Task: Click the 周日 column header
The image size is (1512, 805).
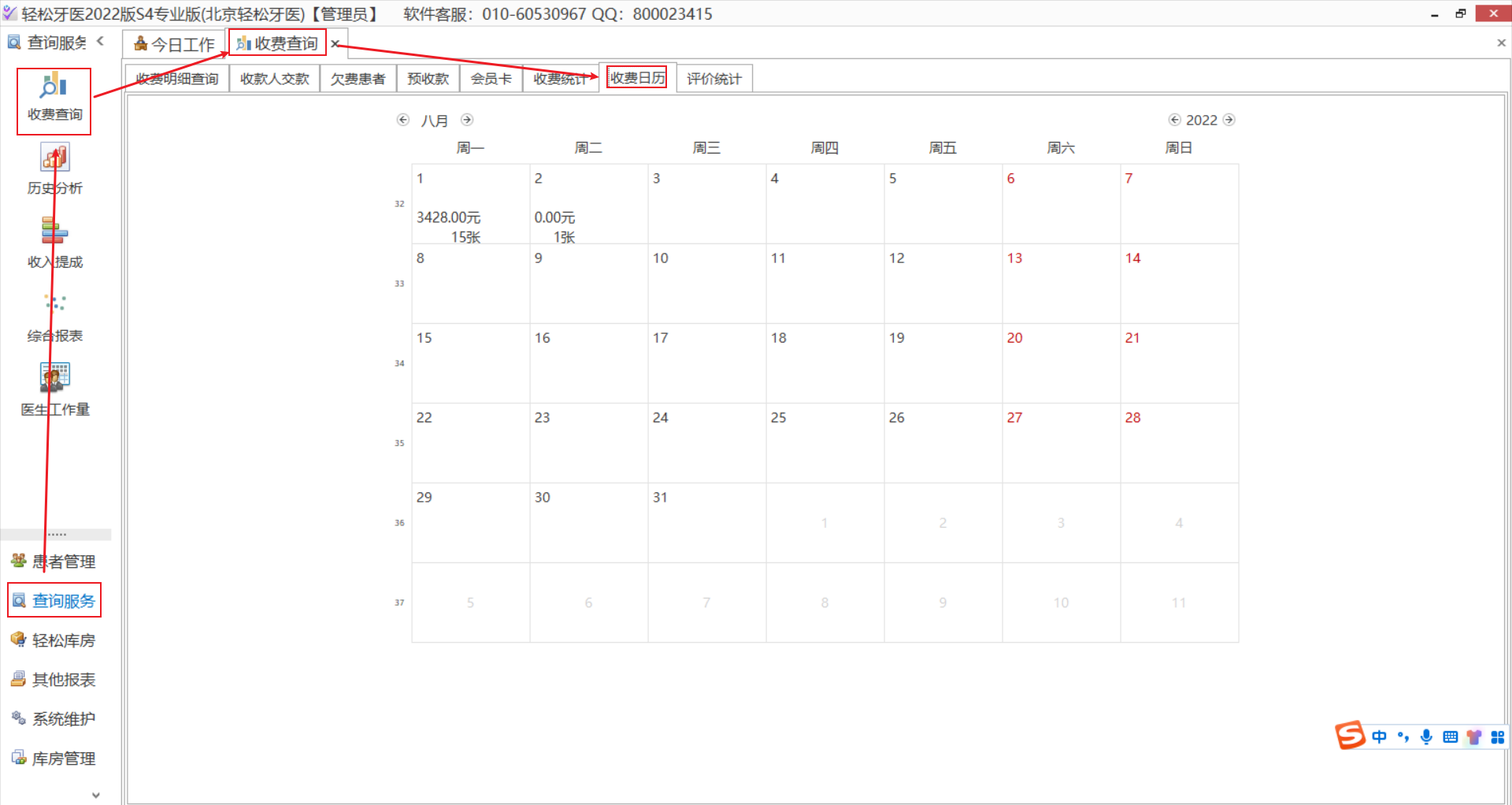Action: tap(1179, 147)
